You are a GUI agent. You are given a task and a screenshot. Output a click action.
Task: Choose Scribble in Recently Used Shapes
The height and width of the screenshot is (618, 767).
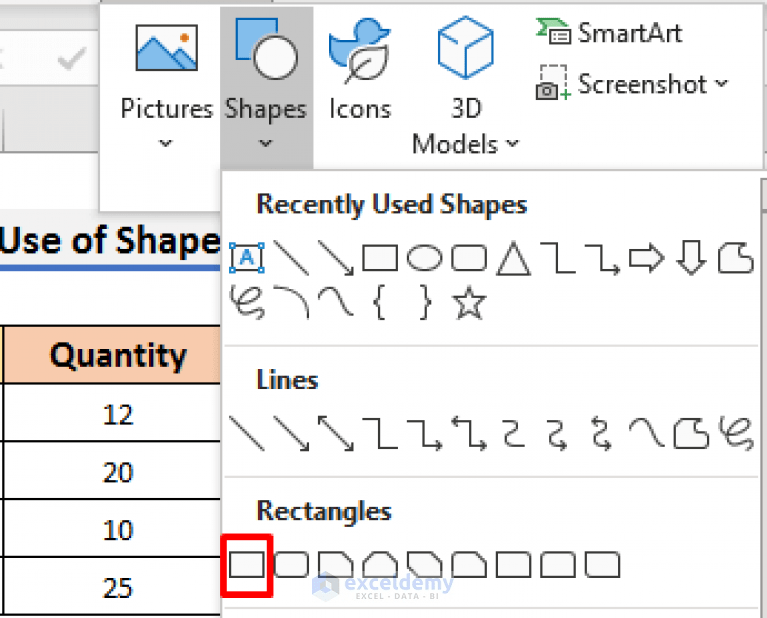(x=248, y=302)
